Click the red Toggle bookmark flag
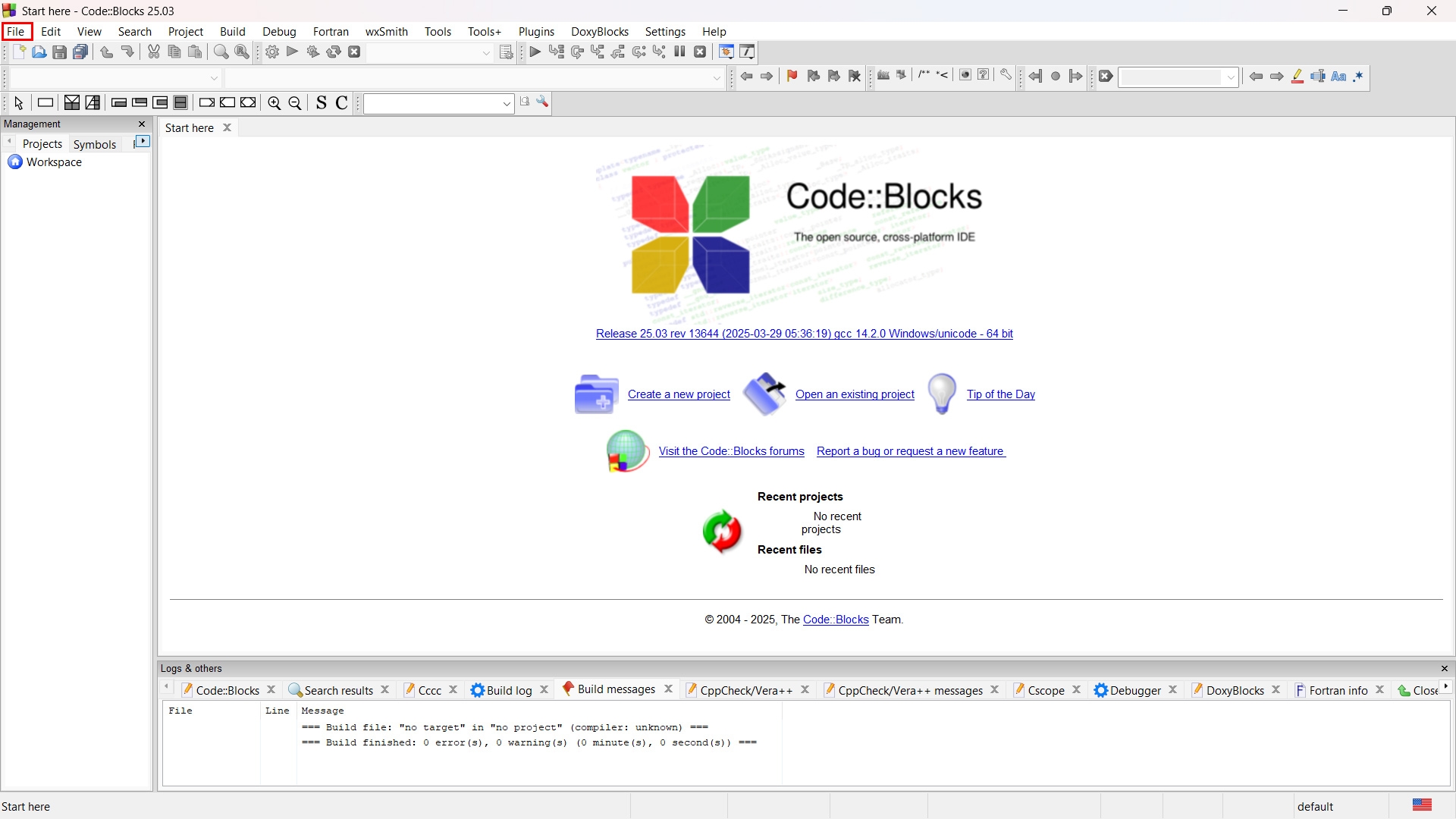1456x819 pixels. click(792, 77)
